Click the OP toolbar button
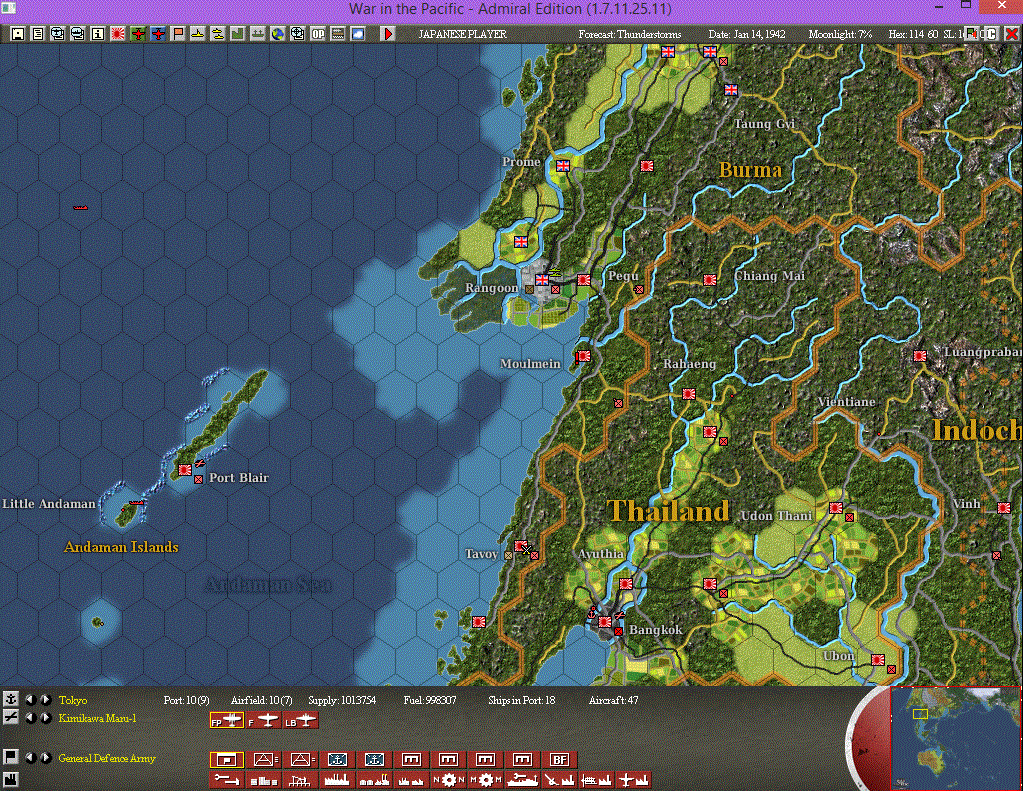This screenshot has width=1023, height=791. [x=318, y=34]
